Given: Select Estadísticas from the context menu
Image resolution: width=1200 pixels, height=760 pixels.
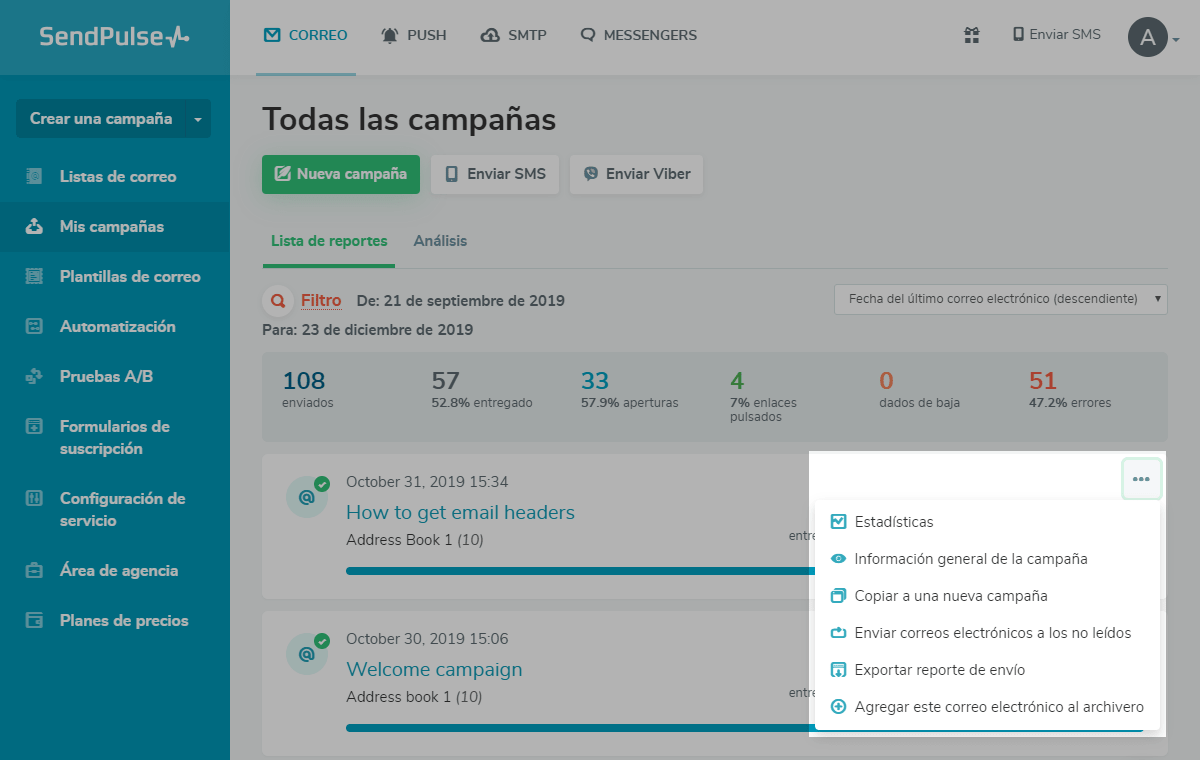Looking at the screenshot, I should (x=893, y=522).
